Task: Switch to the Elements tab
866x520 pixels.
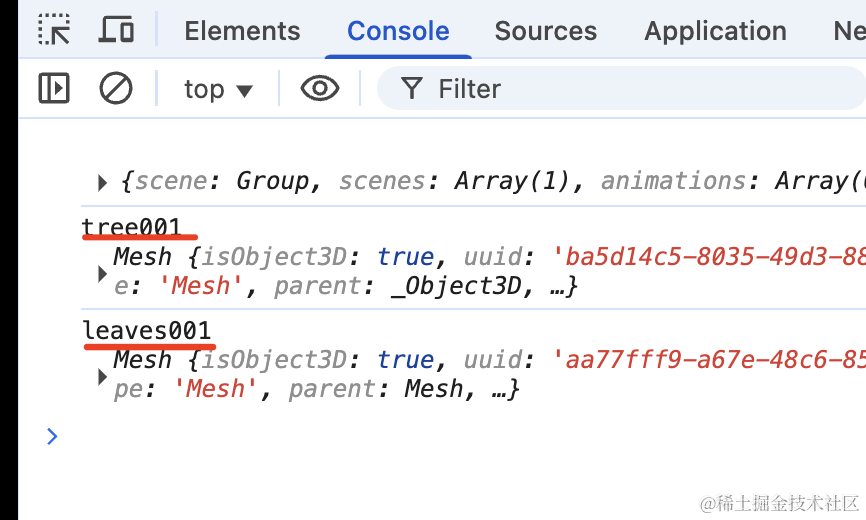Action: coord(242,31)
